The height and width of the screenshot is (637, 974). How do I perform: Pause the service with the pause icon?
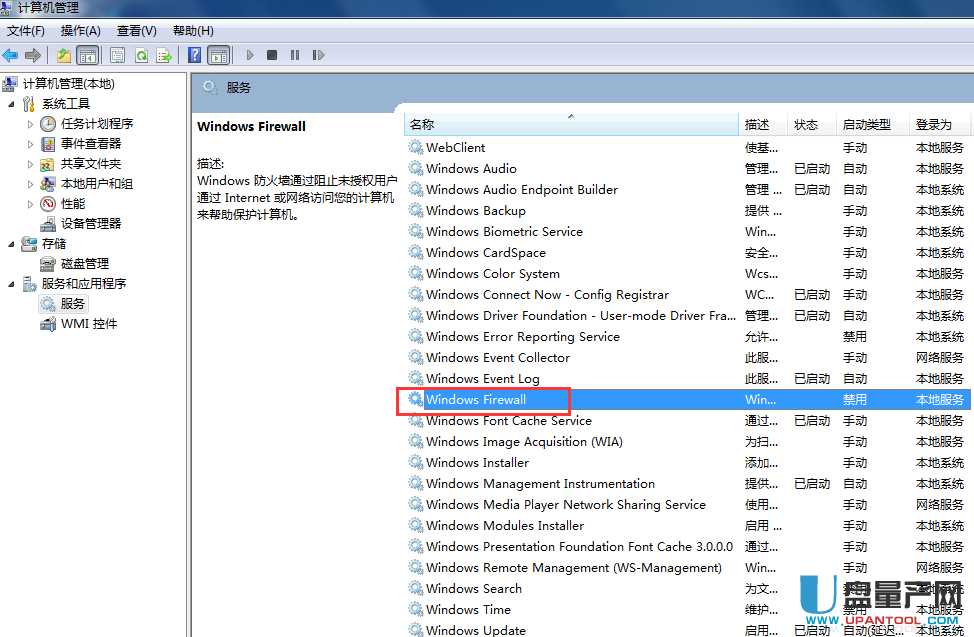coord(294,55)
